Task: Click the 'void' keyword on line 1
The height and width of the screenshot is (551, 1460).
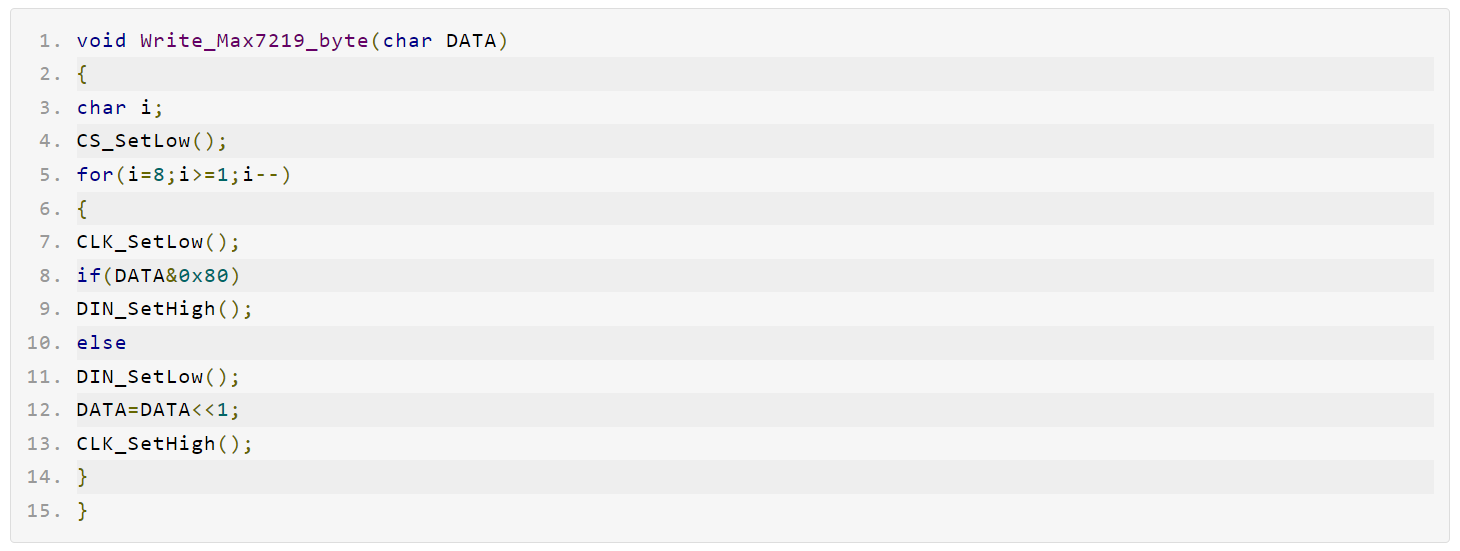Action: pyautogui.click(x=101, y=41)
